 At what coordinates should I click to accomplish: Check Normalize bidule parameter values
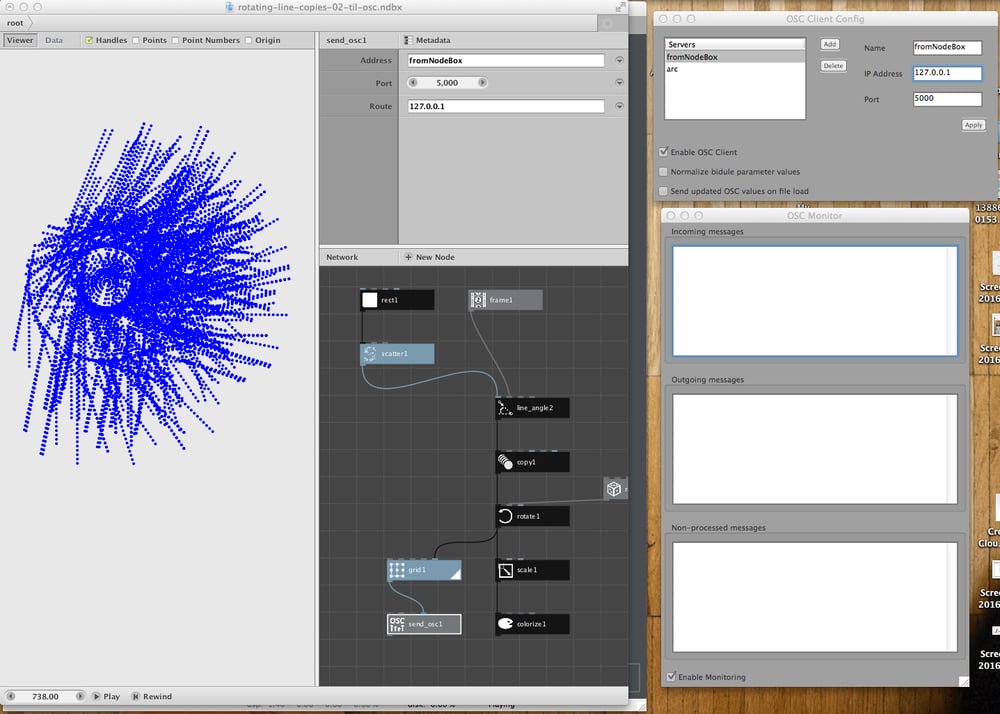coord(663,171)
